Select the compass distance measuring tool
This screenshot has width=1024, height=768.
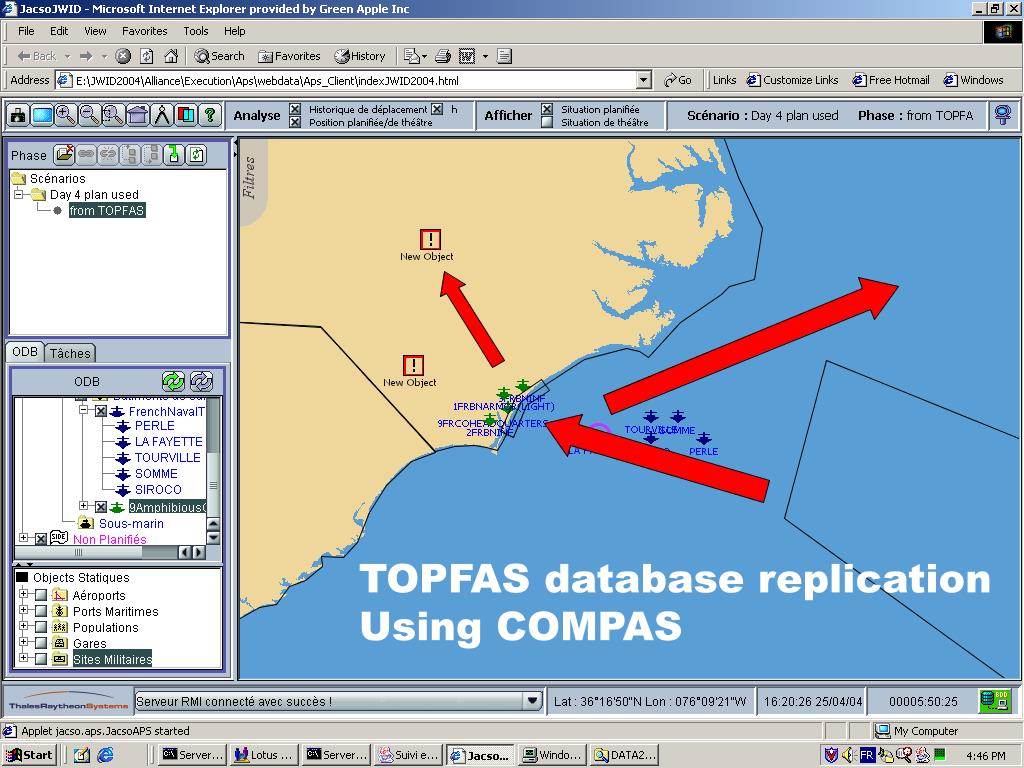coord(162,116)
